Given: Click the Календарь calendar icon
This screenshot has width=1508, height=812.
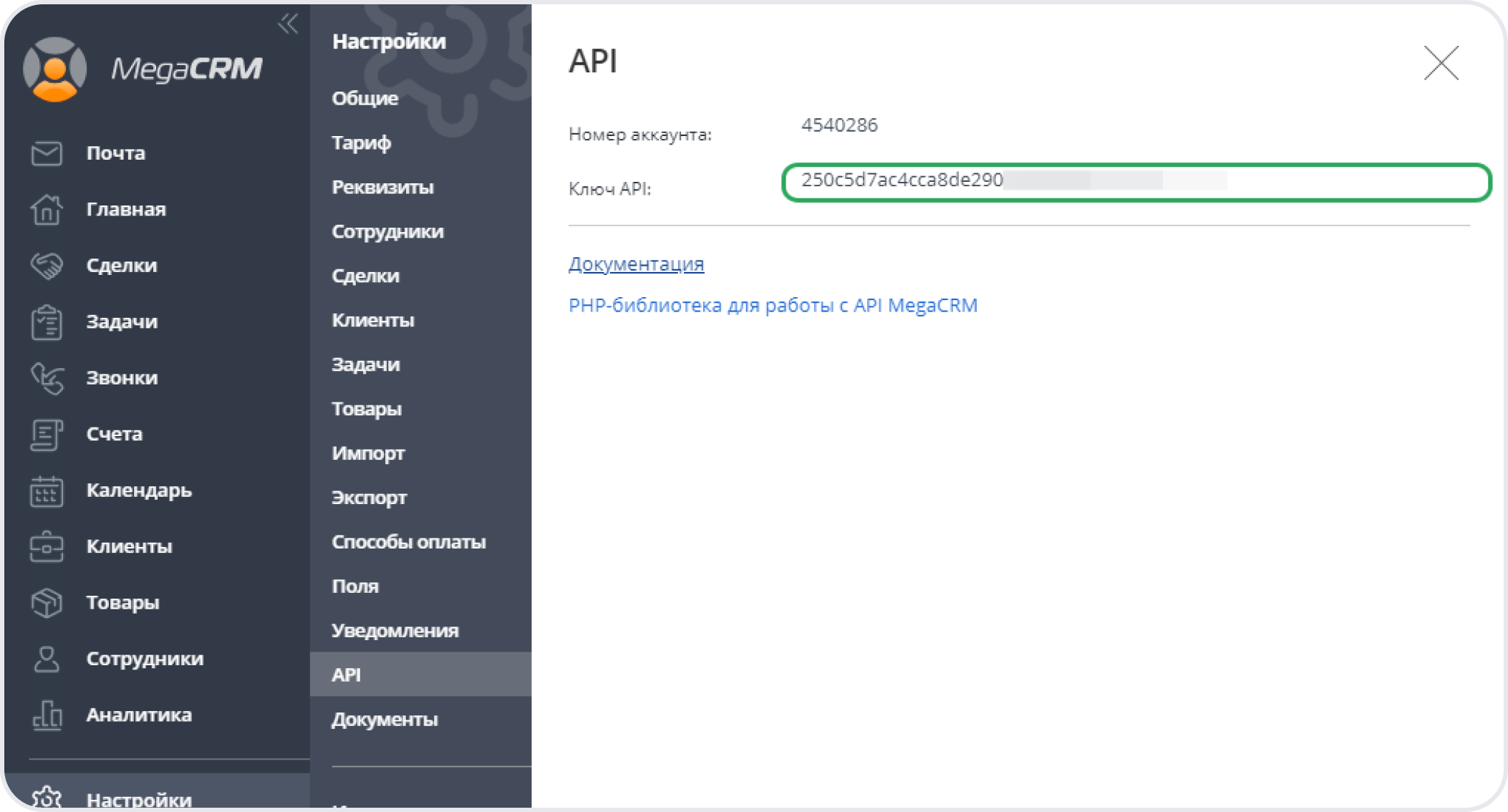Looking at the screenshot, I should tap(47, 491).
